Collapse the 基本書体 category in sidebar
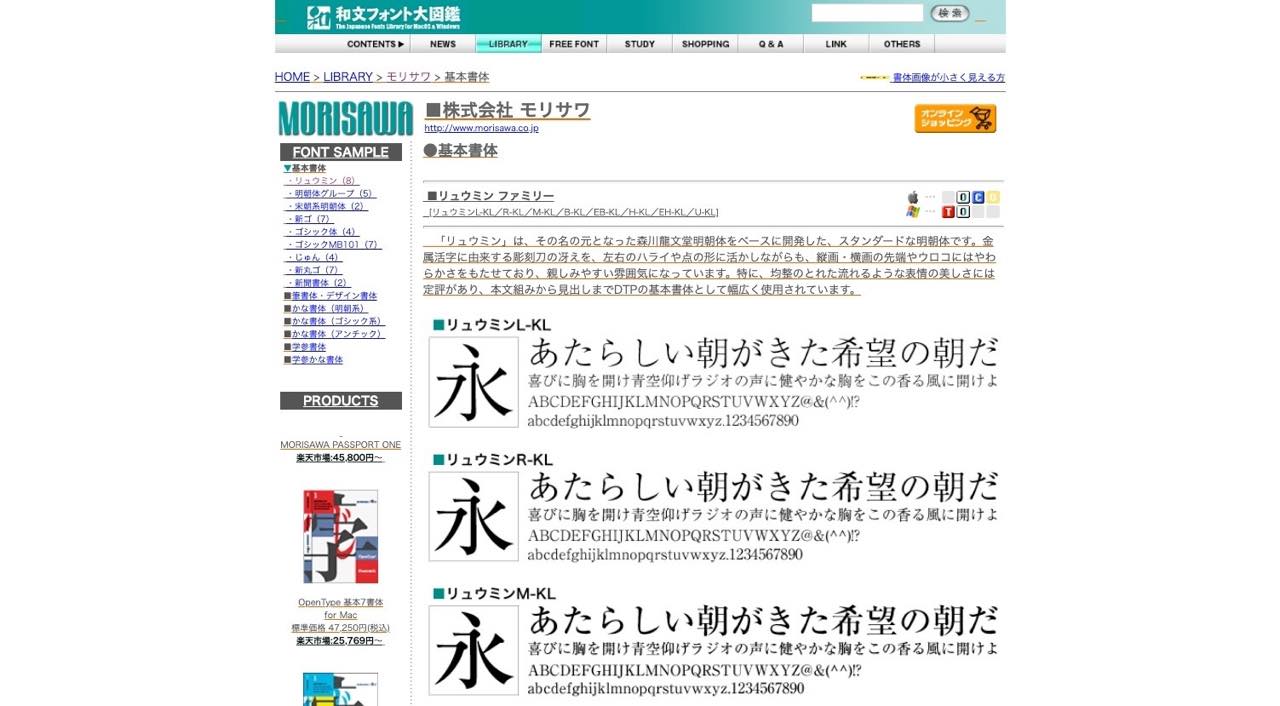This screenshot has height=706, width=1280. pos(305,168)
